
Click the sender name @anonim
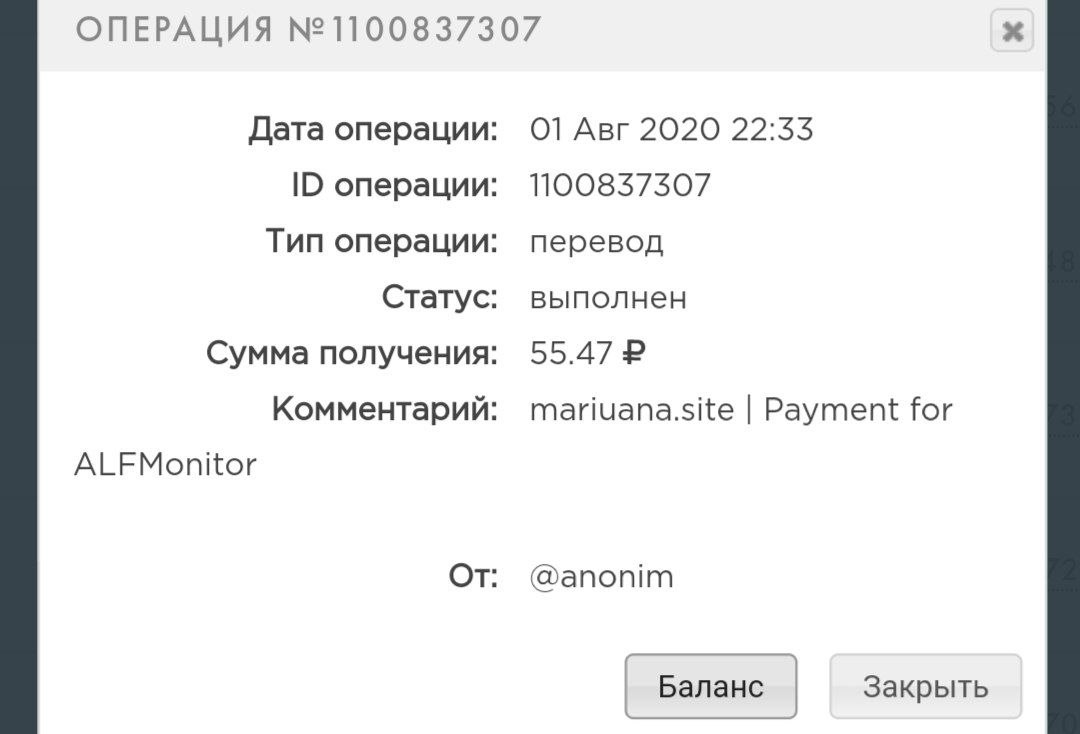[x=601, y=577]
